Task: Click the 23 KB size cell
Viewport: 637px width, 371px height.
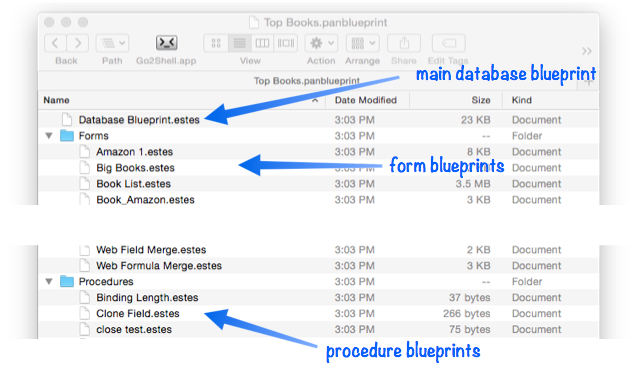Action: [475, 120]
